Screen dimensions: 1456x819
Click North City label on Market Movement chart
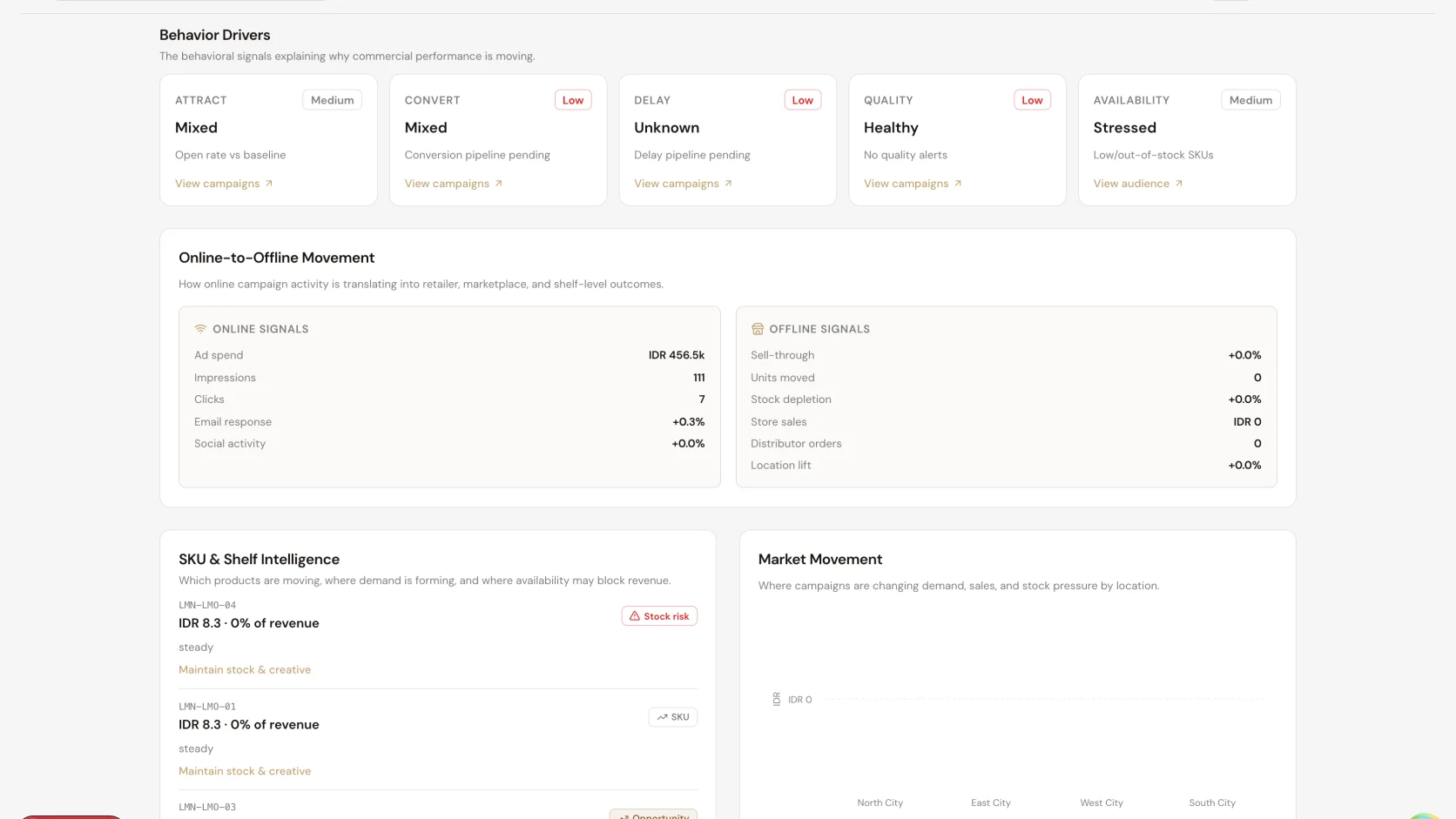click(x=880, y=803)
